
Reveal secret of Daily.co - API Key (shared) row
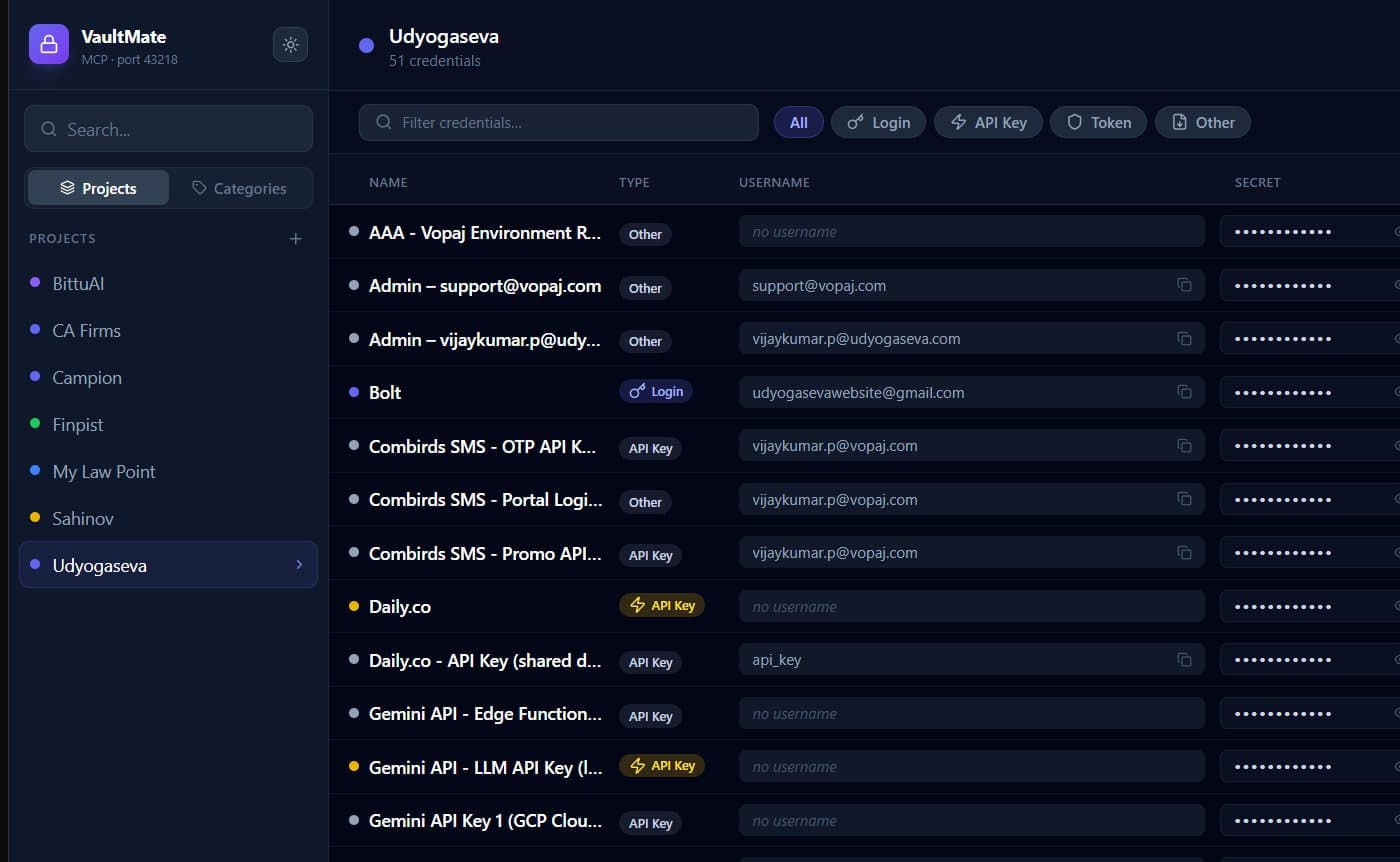click(1396, 660)
